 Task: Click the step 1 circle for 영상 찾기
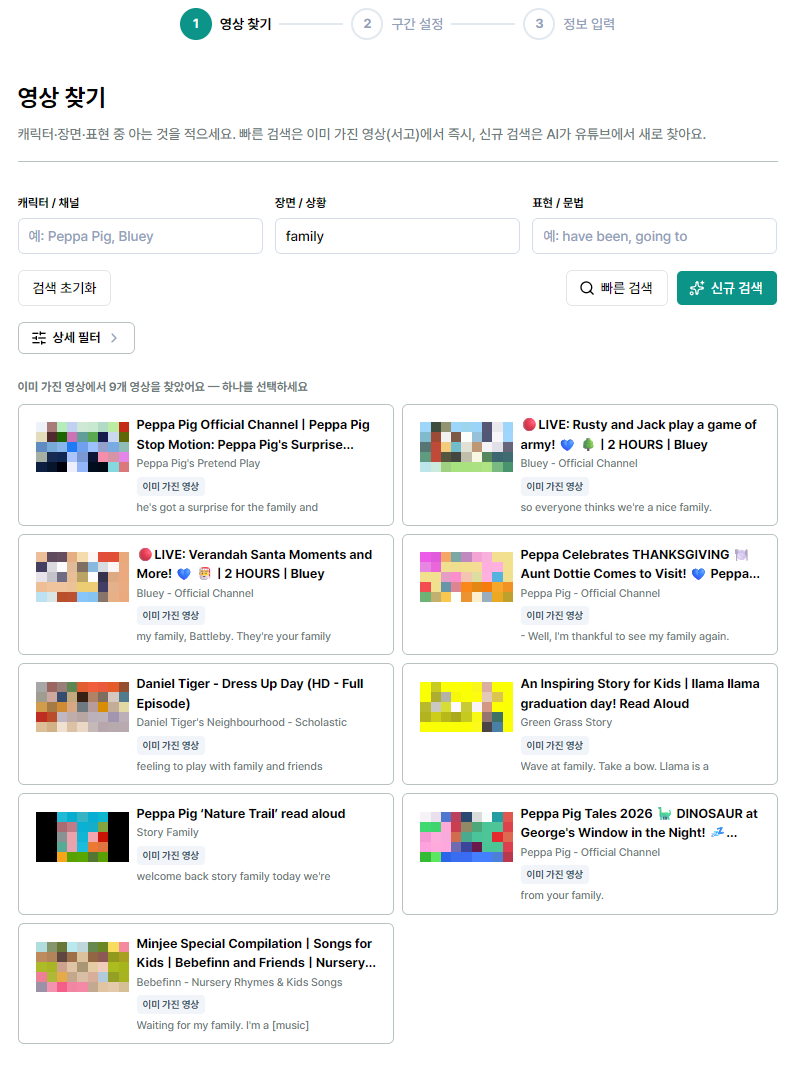[196, 24]
